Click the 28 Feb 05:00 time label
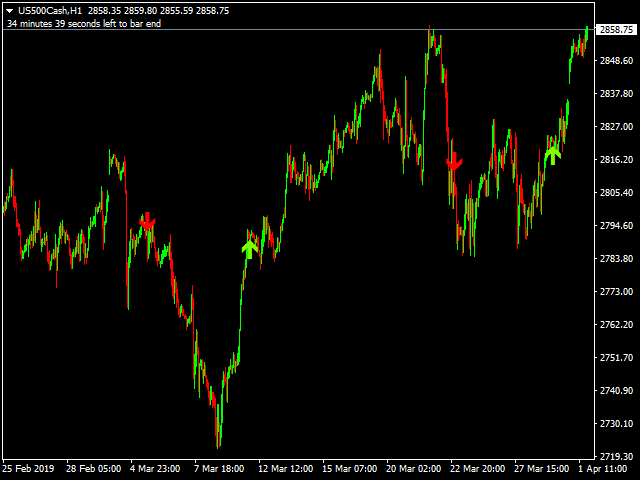The image size is (640, 480). click(x=93, y=469)
